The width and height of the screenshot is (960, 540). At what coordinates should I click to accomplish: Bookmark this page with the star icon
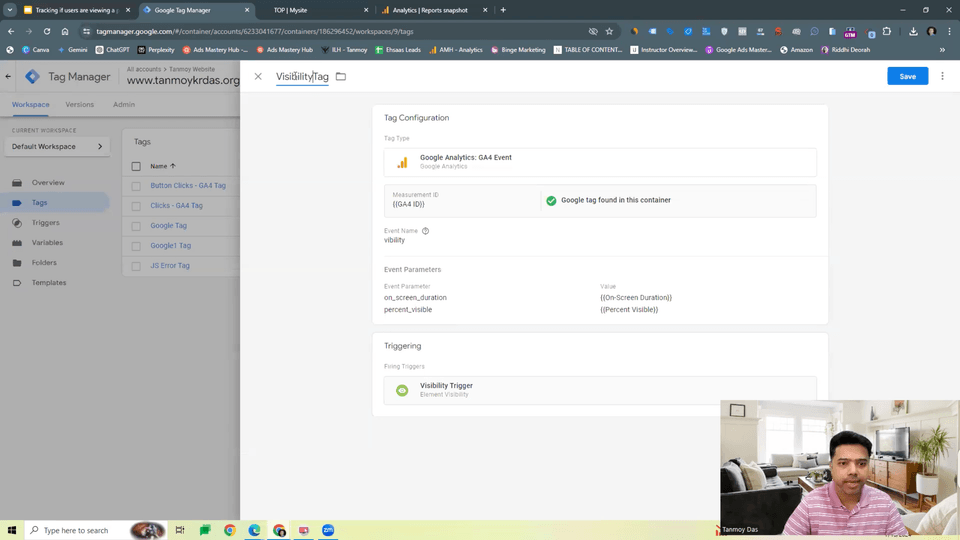click(x=609, y=31)
